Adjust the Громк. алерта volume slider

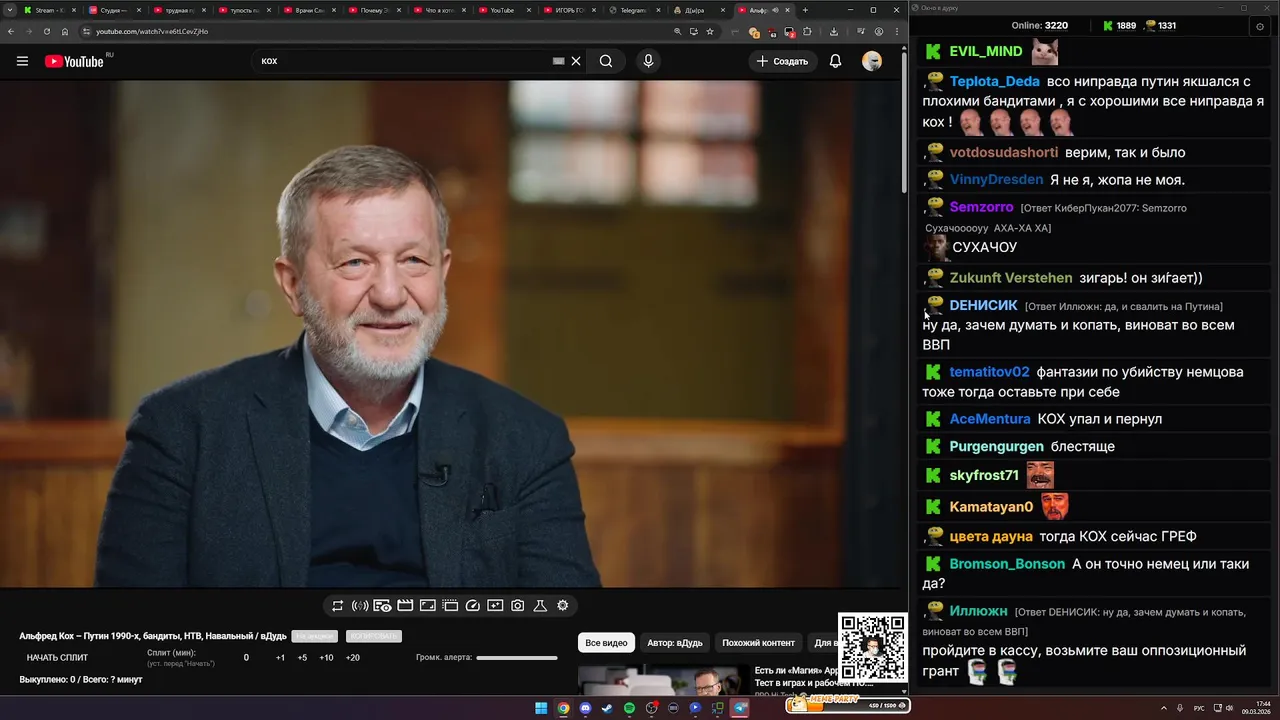(x=517, y=658)
